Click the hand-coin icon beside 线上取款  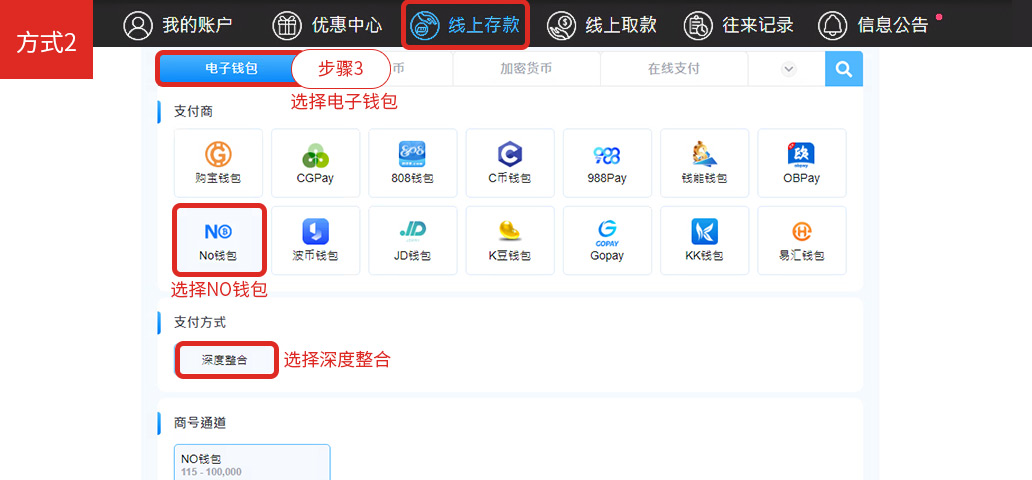[561, 25]
